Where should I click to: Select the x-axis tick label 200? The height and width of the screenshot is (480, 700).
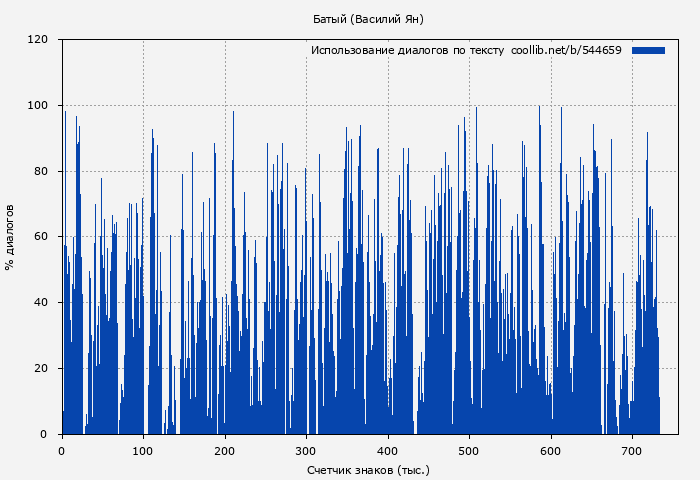click(225, 451)
